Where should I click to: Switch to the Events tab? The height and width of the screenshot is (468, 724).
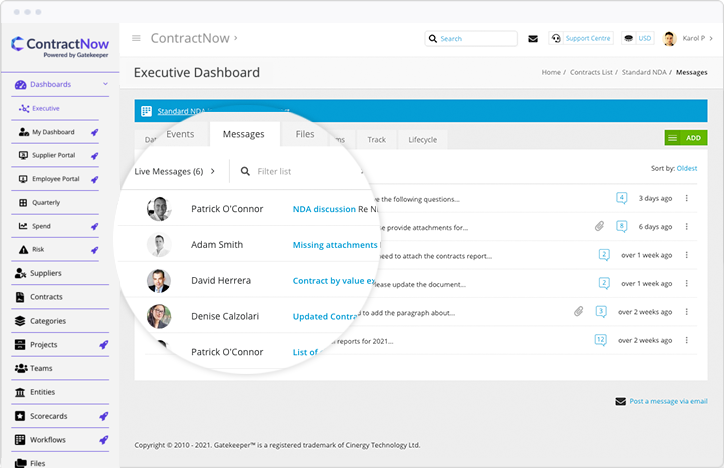tap(180, 134)
